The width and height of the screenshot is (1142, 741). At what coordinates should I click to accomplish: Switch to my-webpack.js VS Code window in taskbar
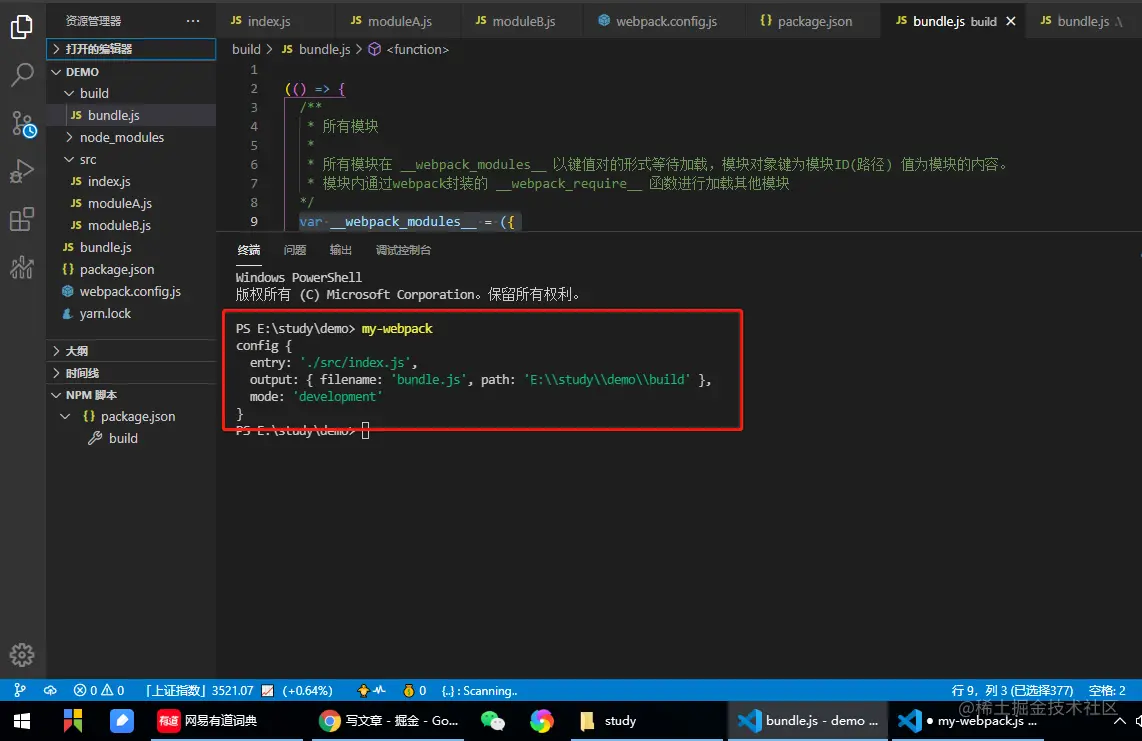pyautogui.click(x=967, y=721)
